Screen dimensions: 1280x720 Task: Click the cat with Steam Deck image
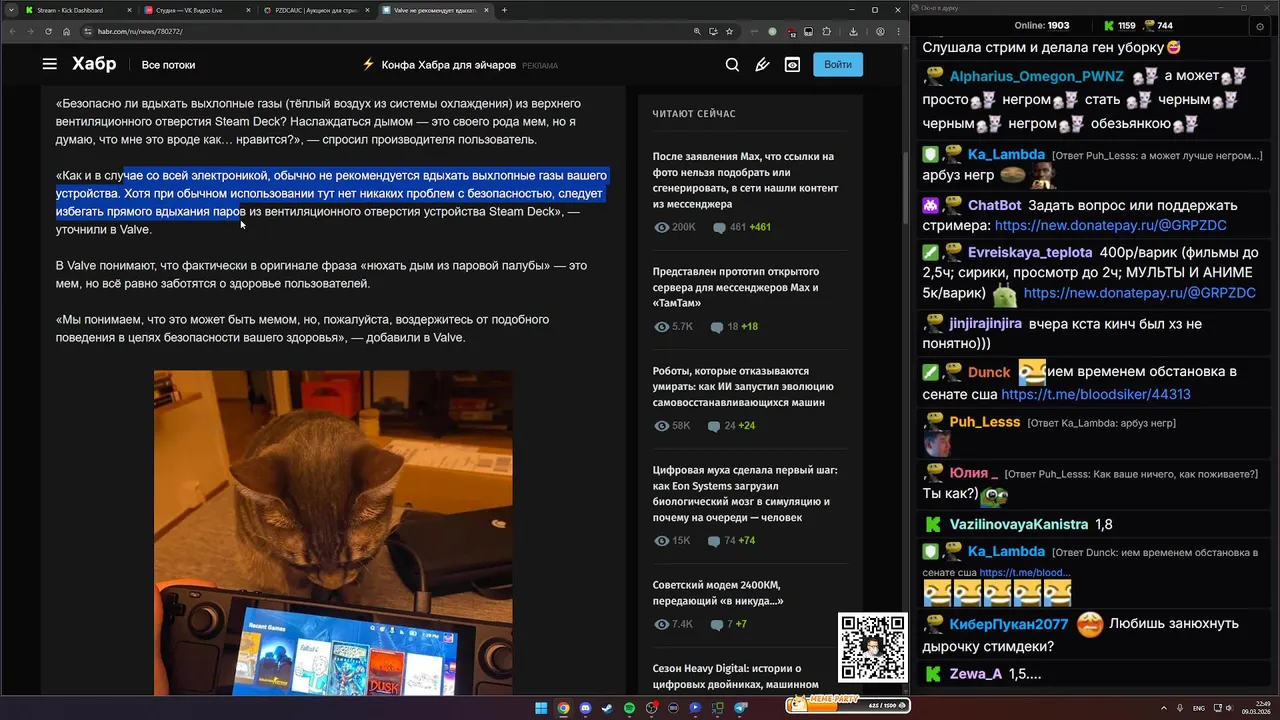click(x=333, y=533)
